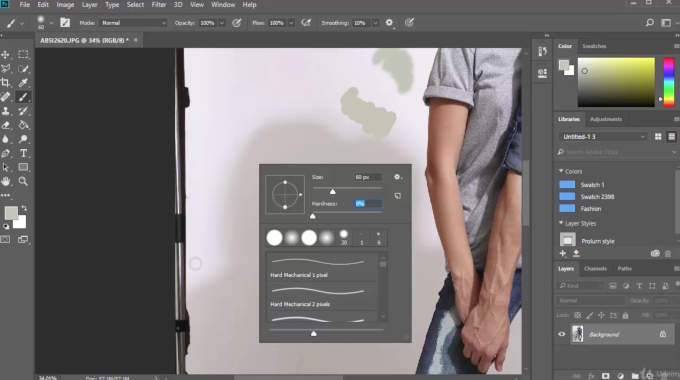The width and height of the screenshot is (680, 380).
Task: Collapse the Layer Styles section
Action: (561, 223)
